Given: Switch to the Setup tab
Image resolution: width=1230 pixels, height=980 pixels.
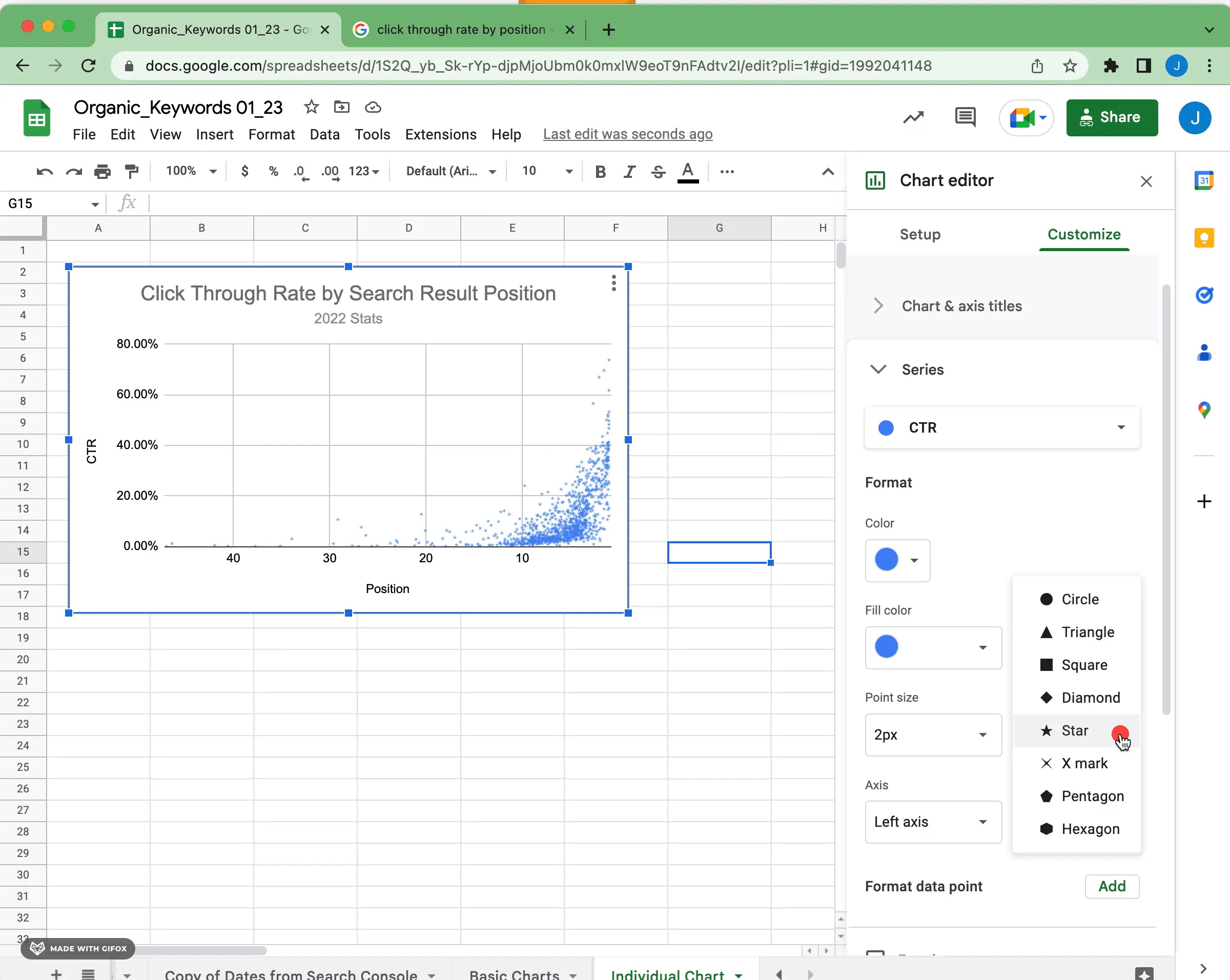Looking at the screenshot, I should pos(920,234).
